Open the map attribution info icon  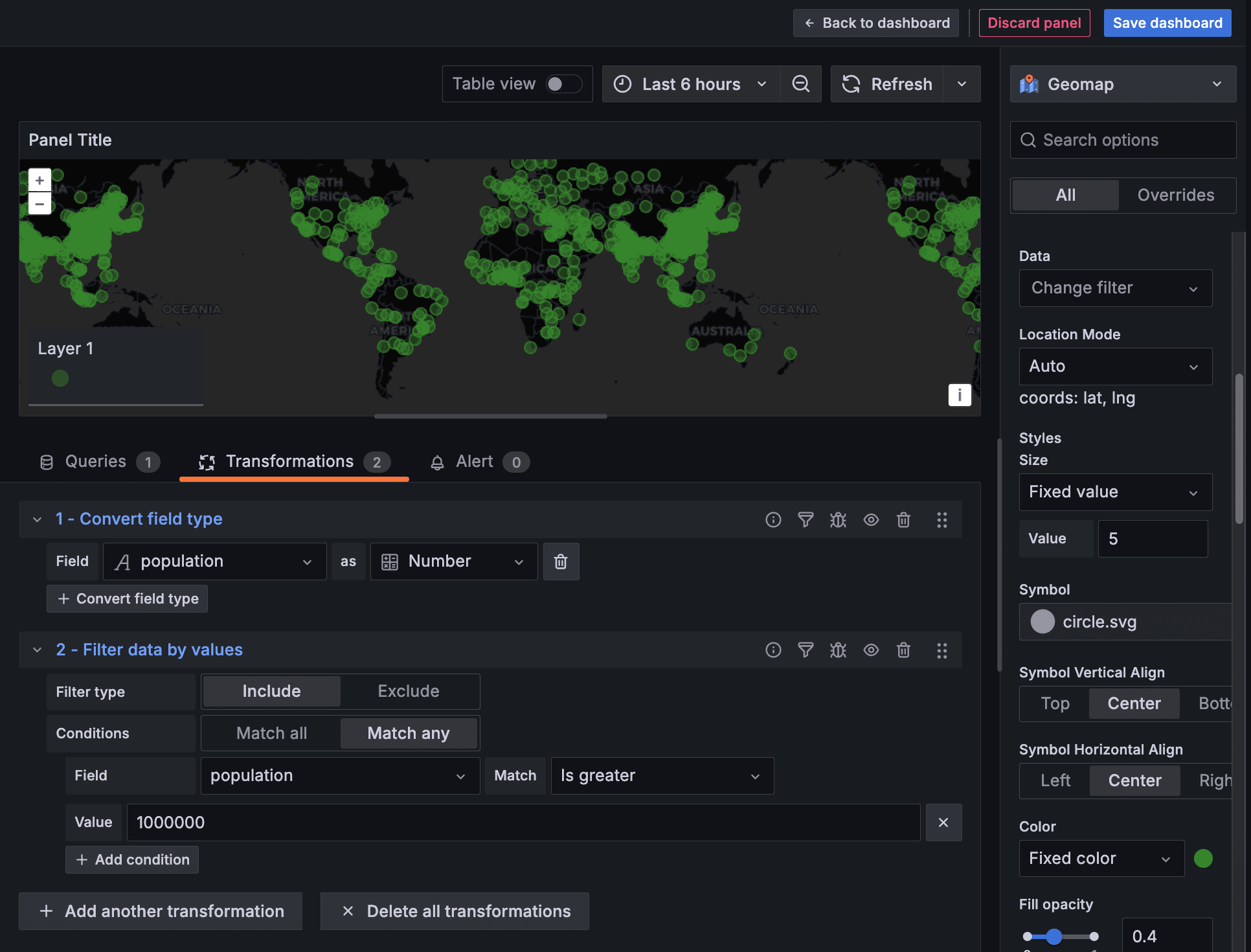(x=960, y=394)
